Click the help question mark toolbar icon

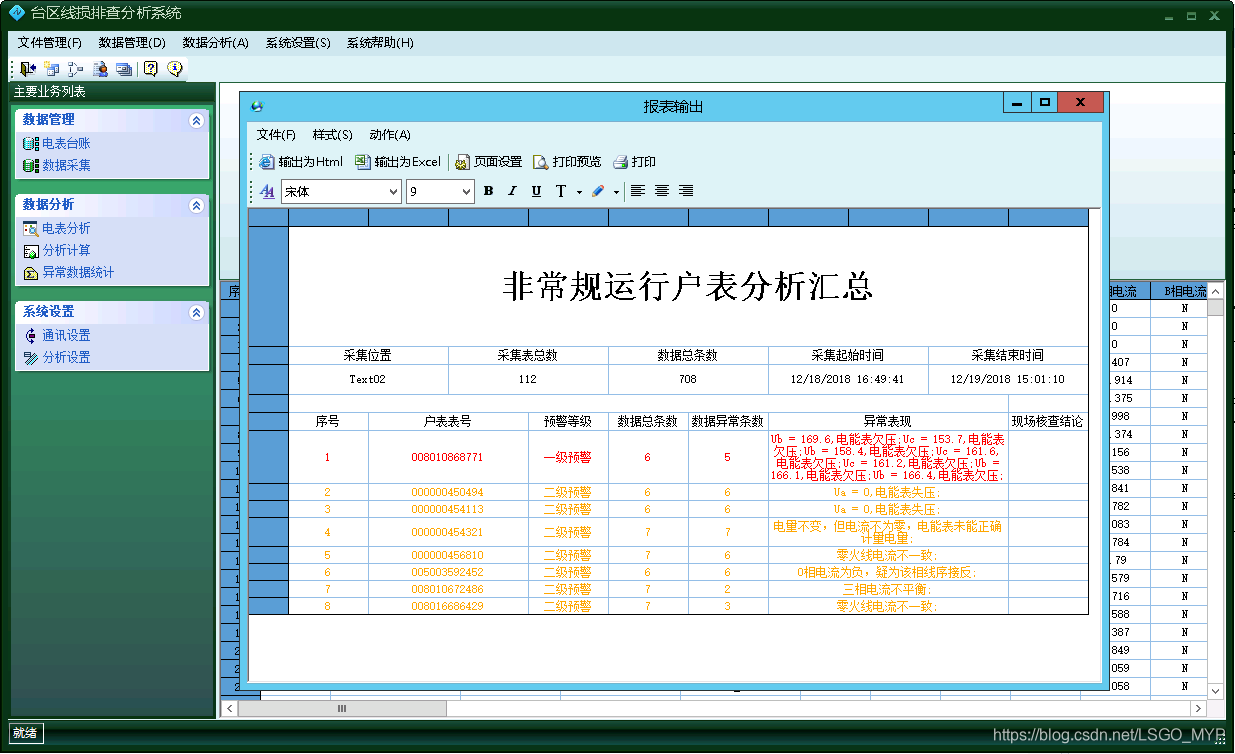[148, 68]
